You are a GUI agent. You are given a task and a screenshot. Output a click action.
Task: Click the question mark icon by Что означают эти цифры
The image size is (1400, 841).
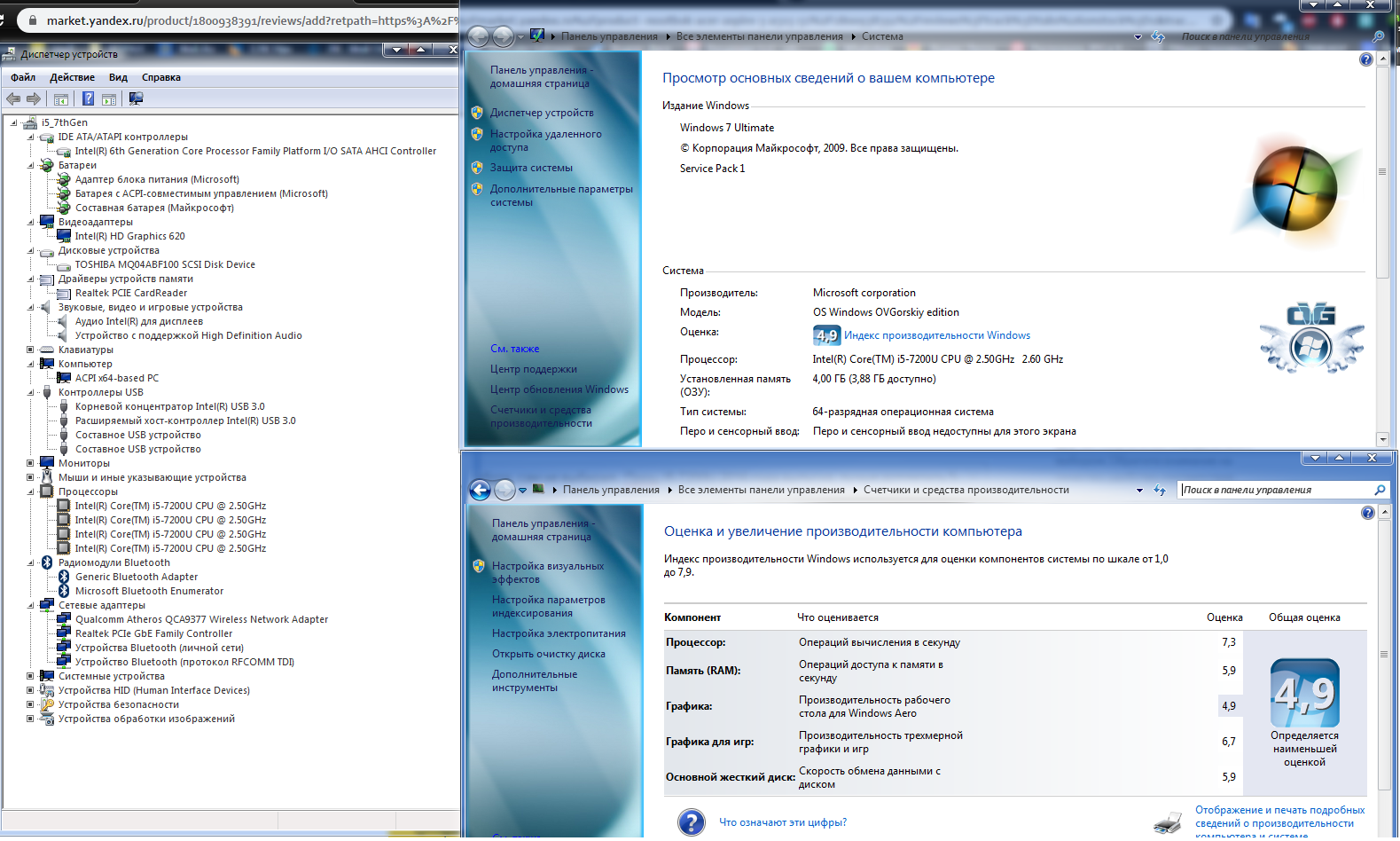click(x=692, y=822)
